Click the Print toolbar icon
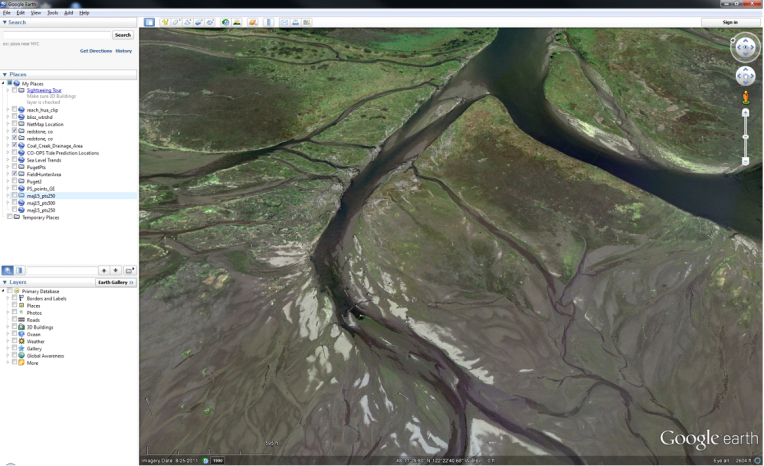764x466 pixels. point(294,22)
